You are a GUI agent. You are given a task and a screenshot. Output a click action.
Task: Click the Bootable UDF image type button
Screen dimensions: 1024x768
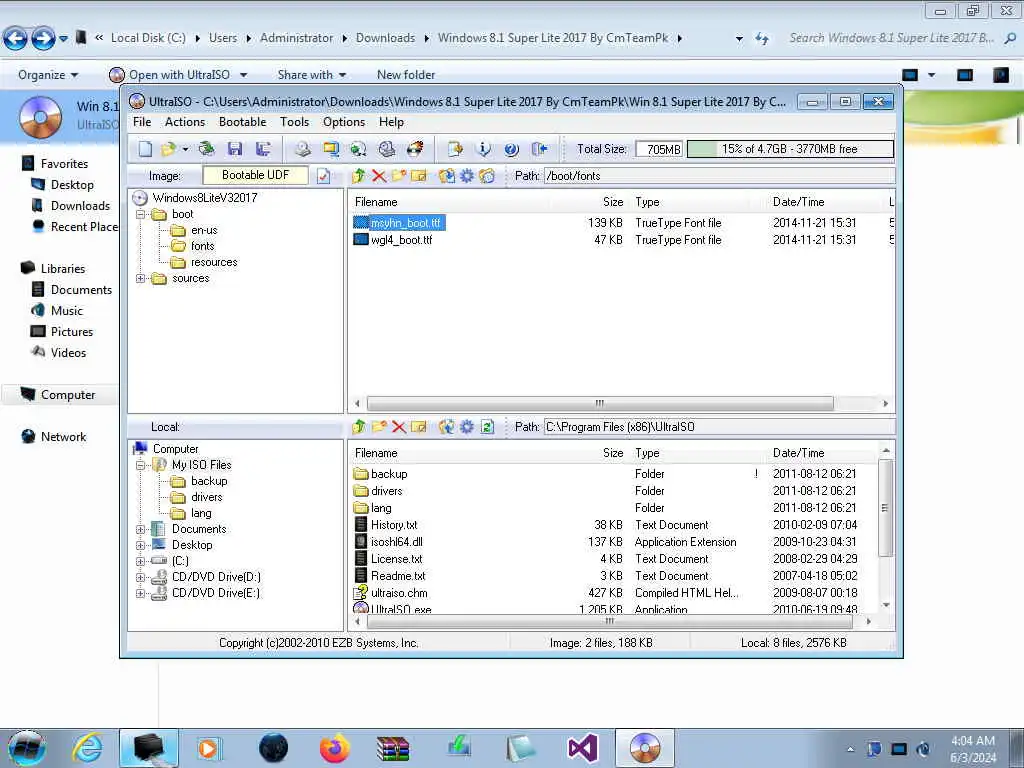click(x=255, y=175)
